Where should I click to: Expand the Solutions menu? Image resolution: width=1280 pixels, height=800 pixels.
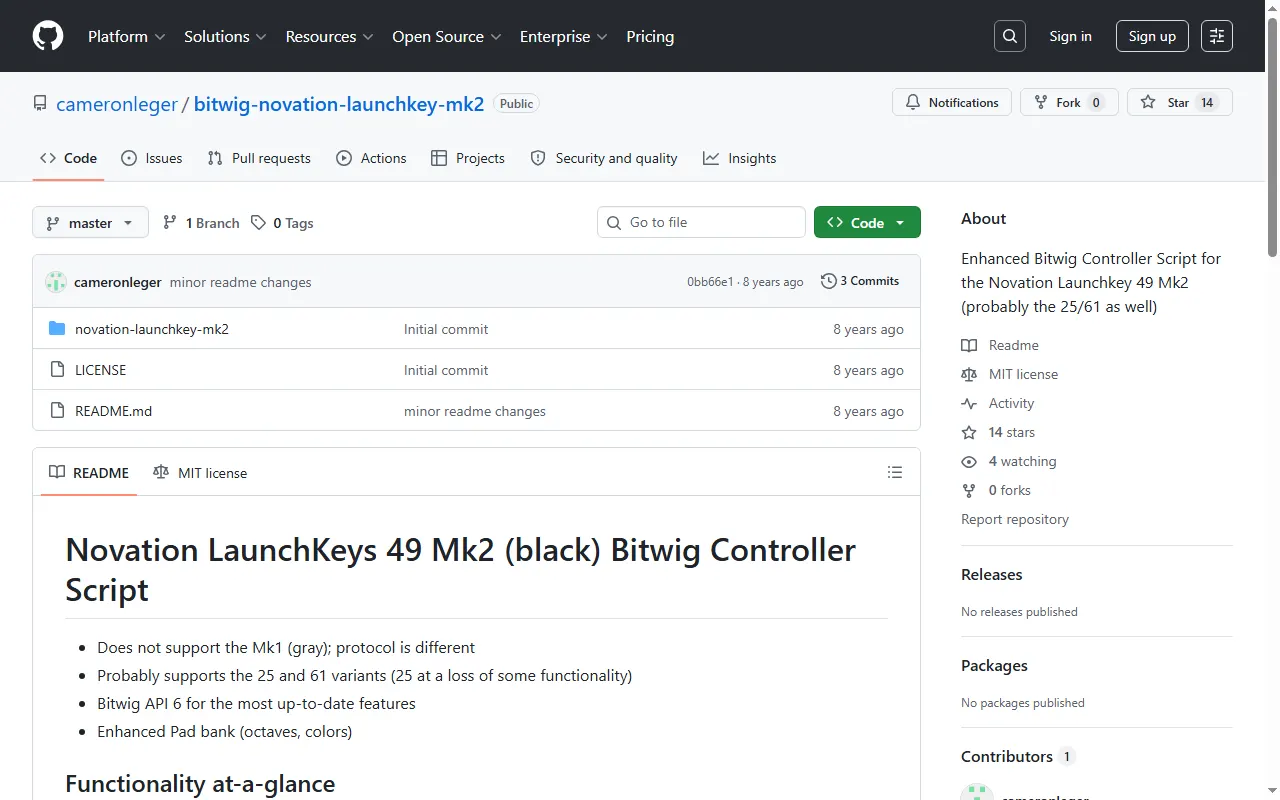tap(225, 36)
